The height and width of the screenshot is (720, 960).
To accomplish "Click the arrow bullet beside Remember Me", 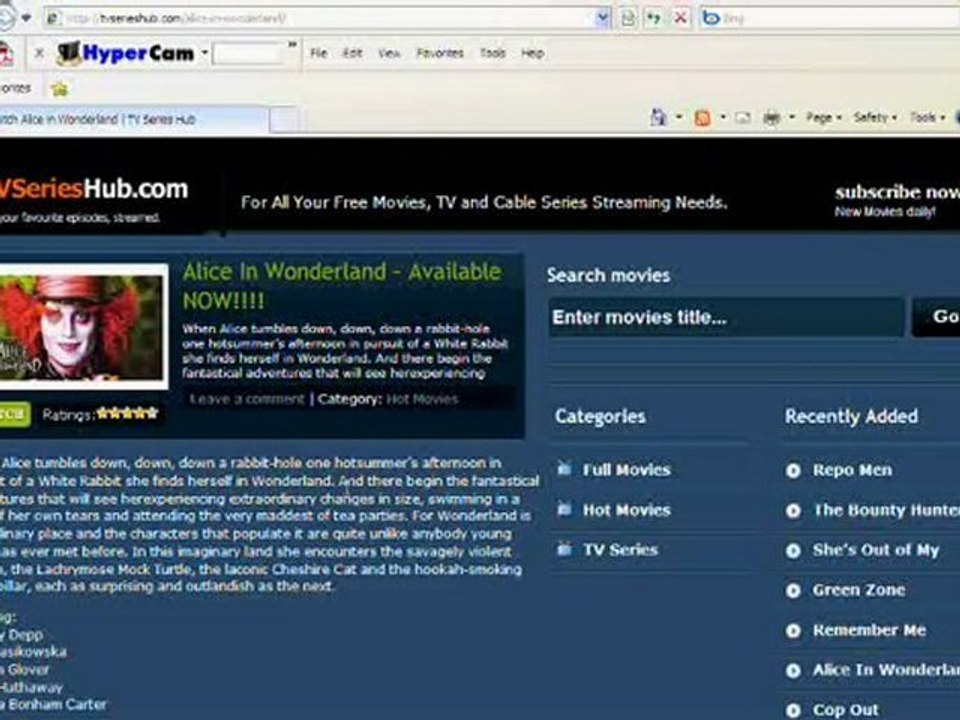I will [793, 631].
